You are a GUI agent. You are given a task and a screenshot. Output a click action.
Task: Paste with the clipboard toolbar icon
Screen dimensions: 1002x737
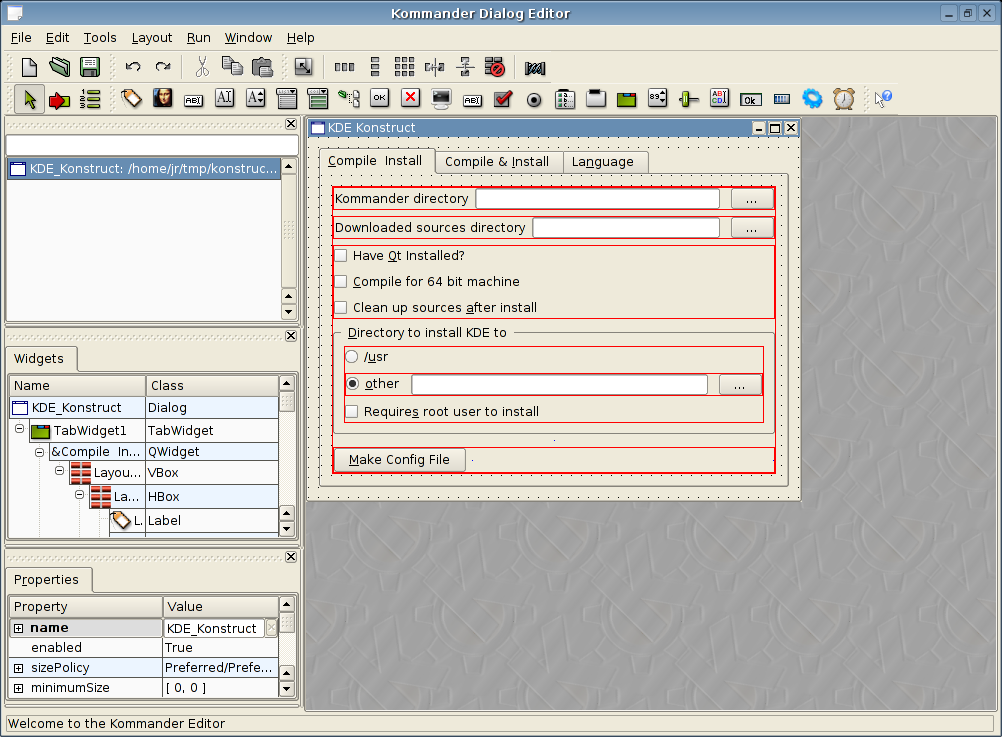tap(262, 67)
